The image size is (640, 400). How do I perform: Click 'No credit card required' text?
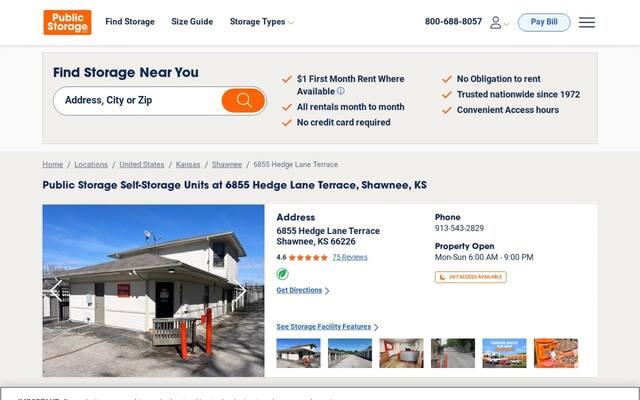[x=344, y=122]
